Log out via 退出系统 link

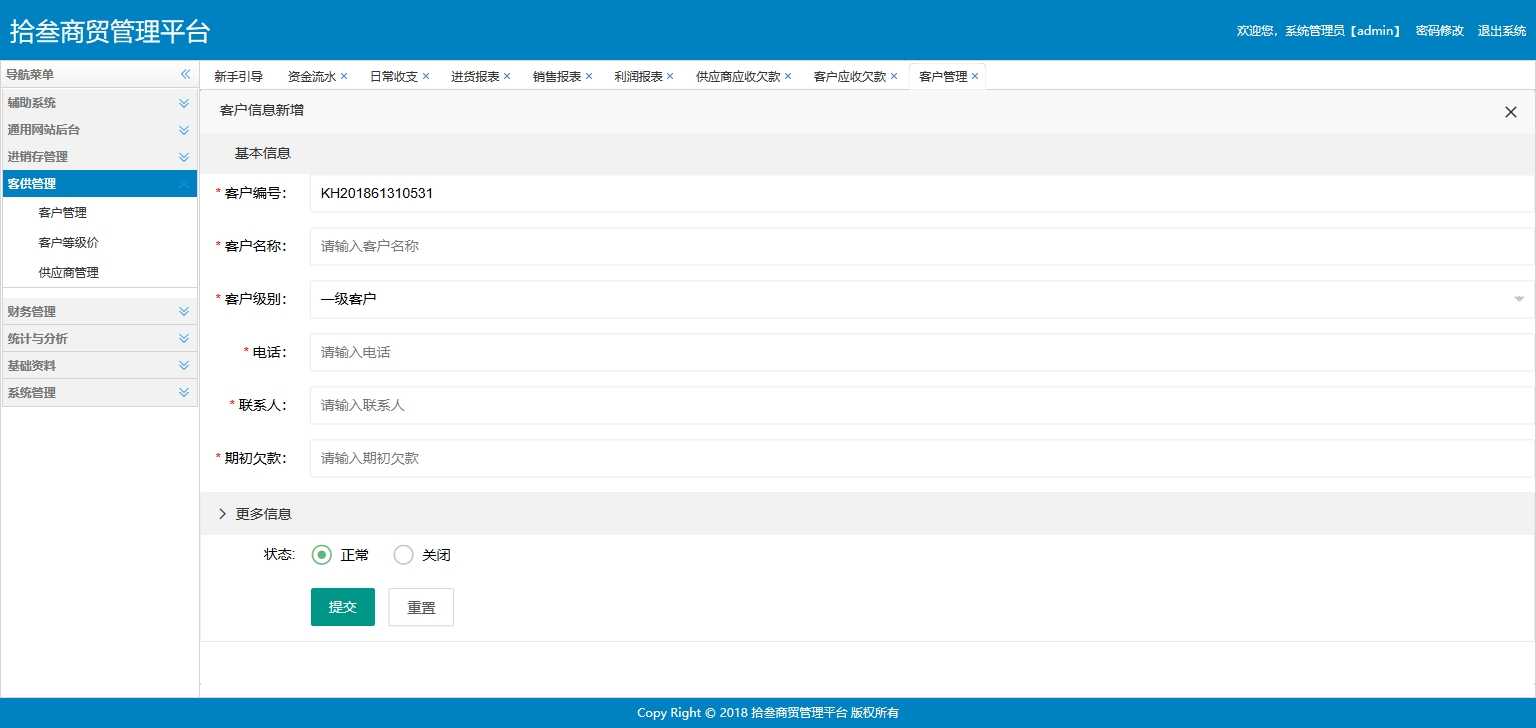coord(1502,31)
